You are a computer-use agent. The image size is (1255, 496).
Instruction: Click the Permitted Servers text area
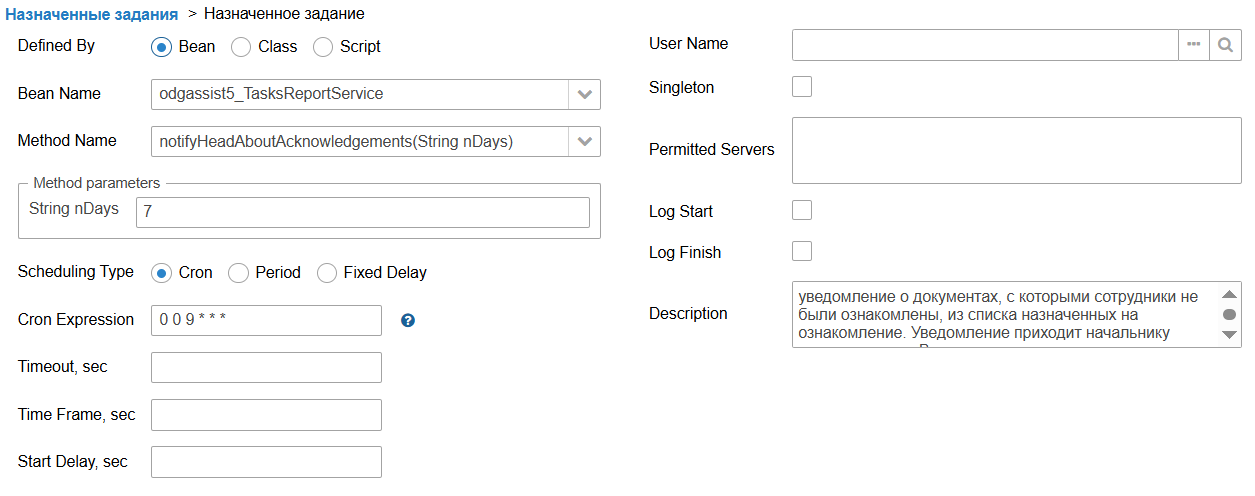click(1016, 150)
